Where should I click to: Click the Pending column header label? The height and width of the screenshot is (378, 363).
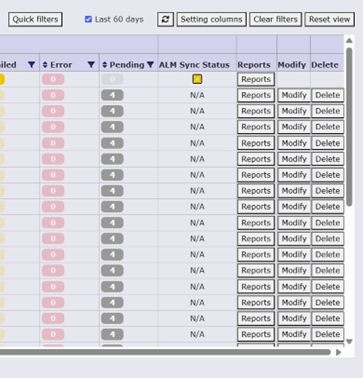(127, 65)
